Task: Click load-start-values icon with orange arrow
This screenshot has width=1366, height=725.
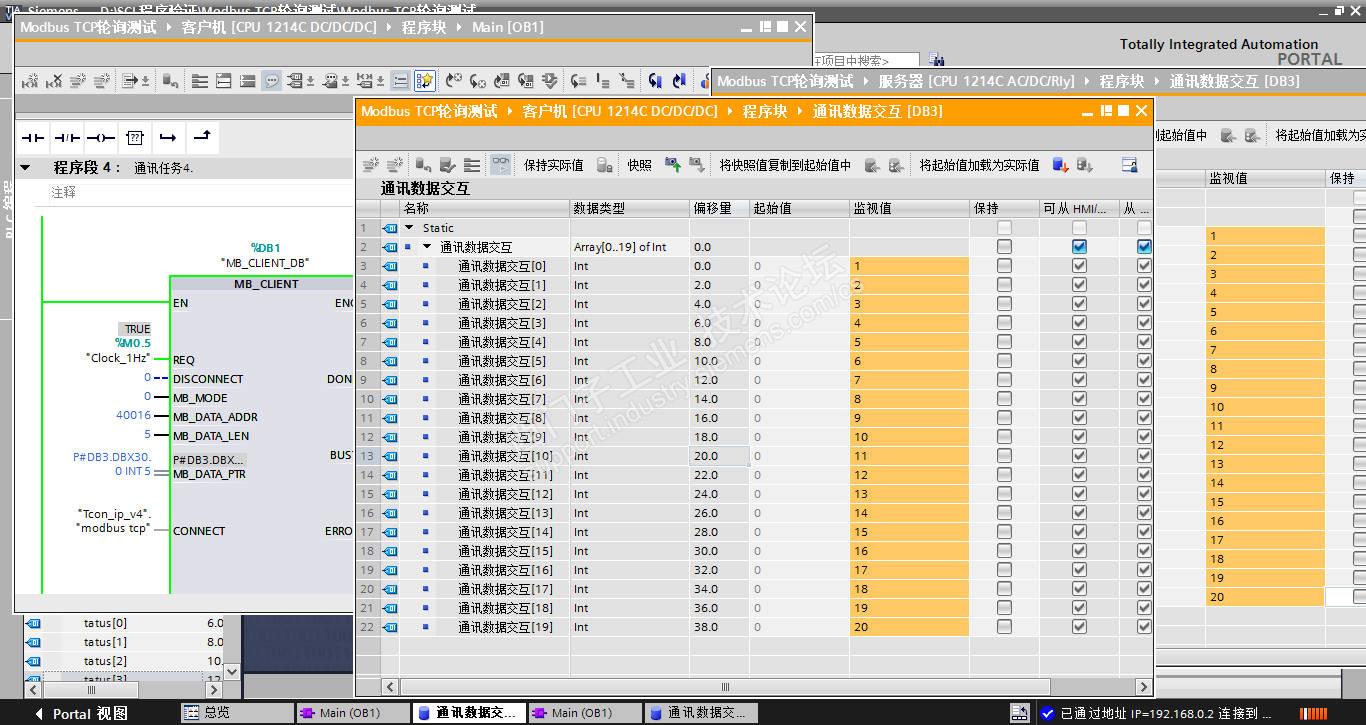Action: (1060, 165)
